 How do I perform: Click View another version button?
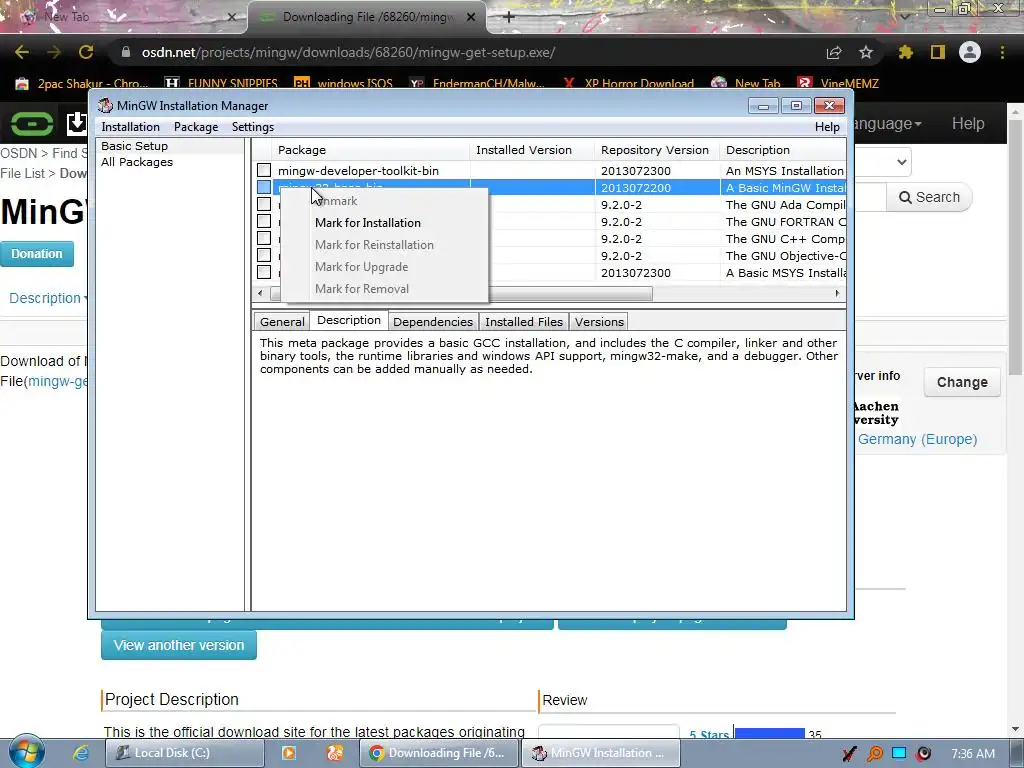pos(179,645)
